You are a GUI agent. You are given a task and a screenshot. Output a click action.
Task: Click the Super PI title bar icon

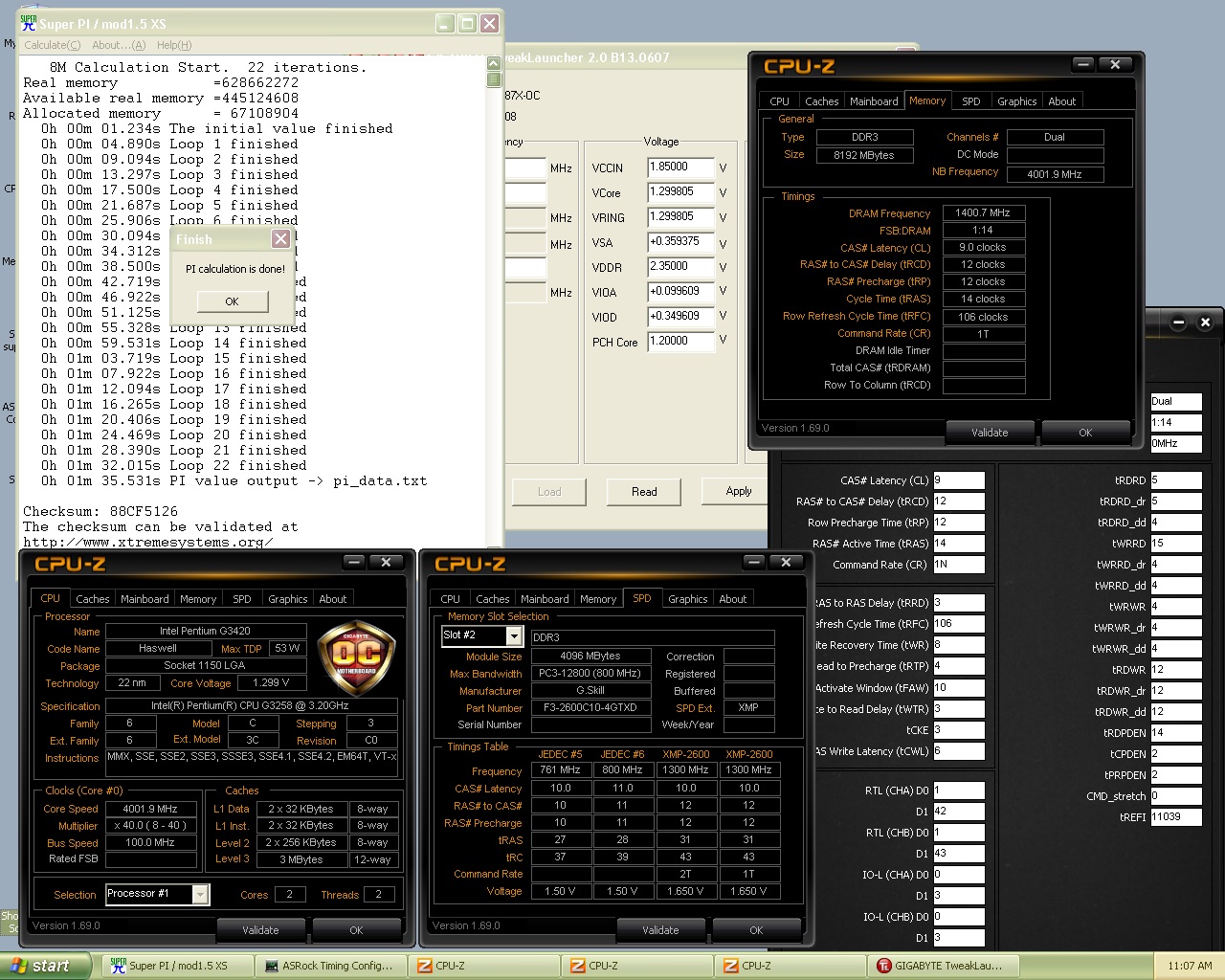29,23
